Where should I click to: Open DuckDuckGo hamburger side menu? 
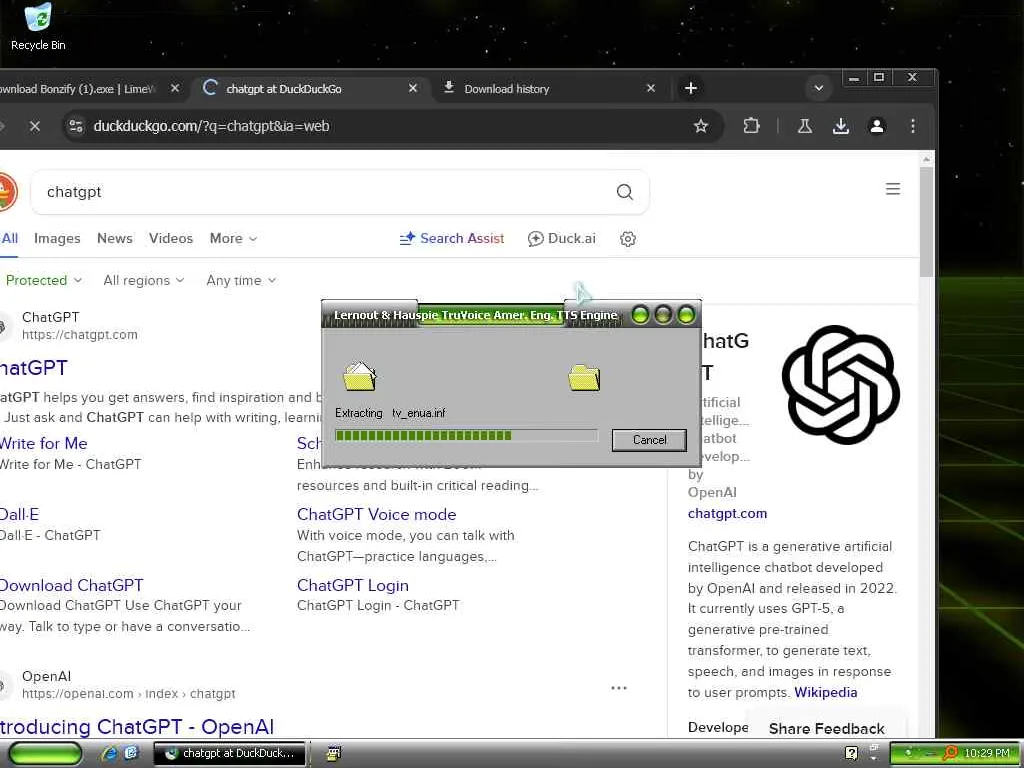[x=893, y=189]
